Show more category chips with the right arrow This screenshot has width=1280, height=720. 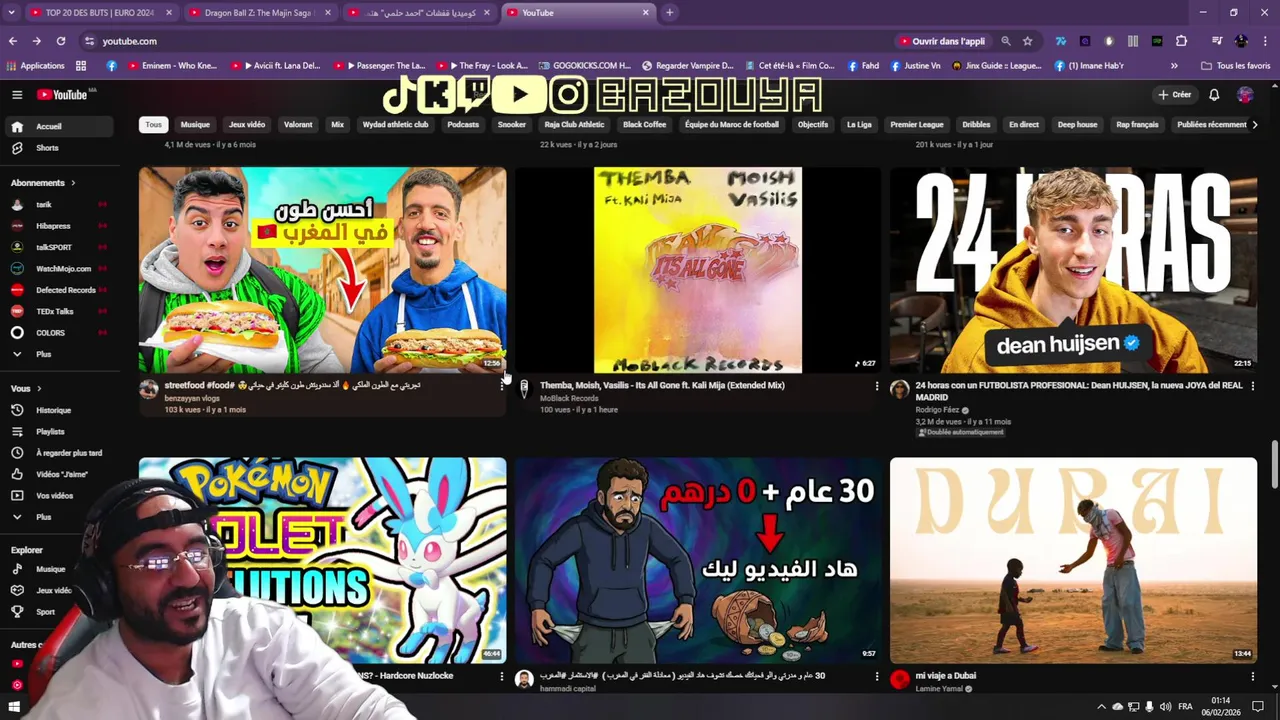click(x=1255, y=125)
